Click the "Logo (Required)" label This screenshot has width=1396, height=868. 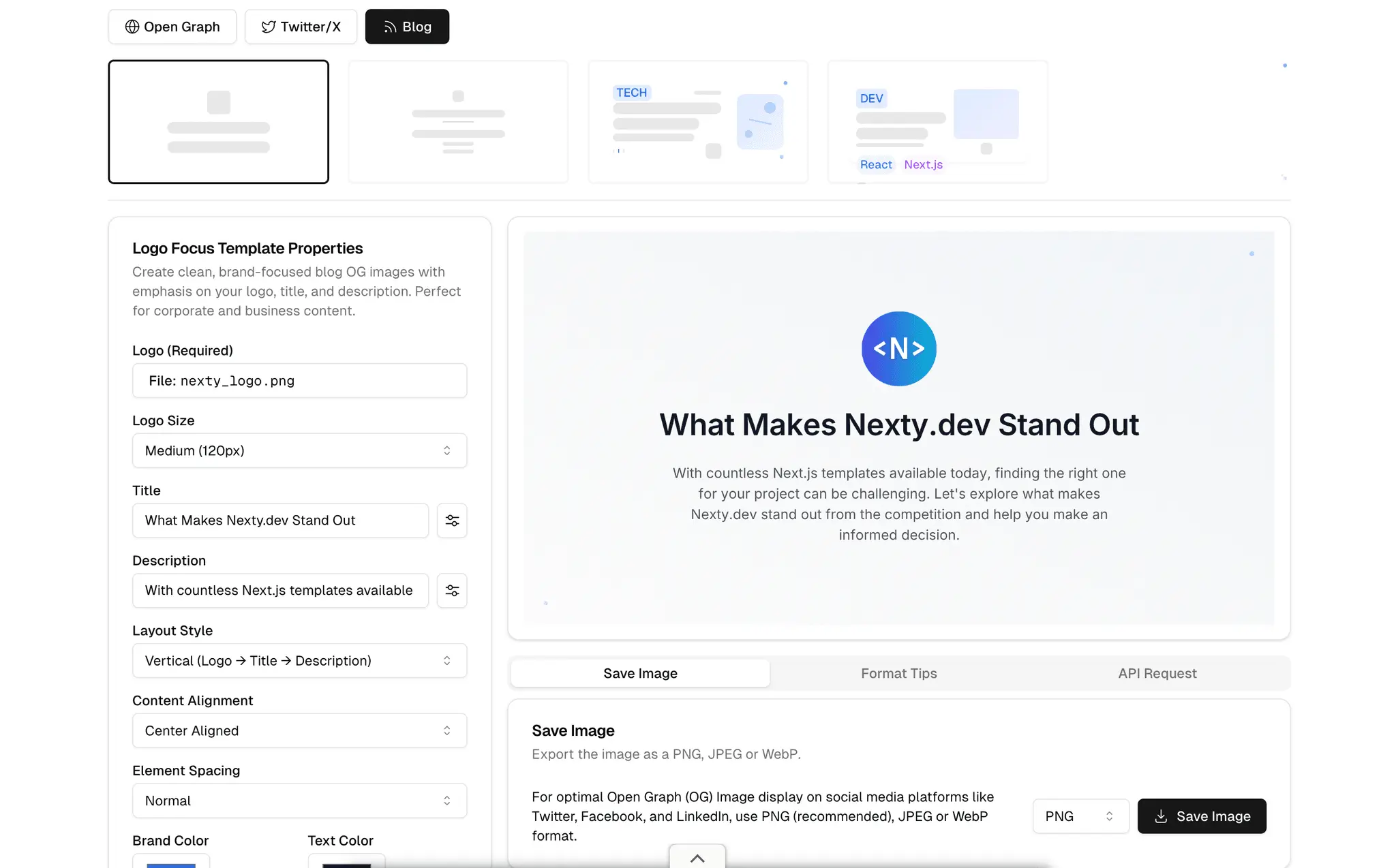(183, 351)
